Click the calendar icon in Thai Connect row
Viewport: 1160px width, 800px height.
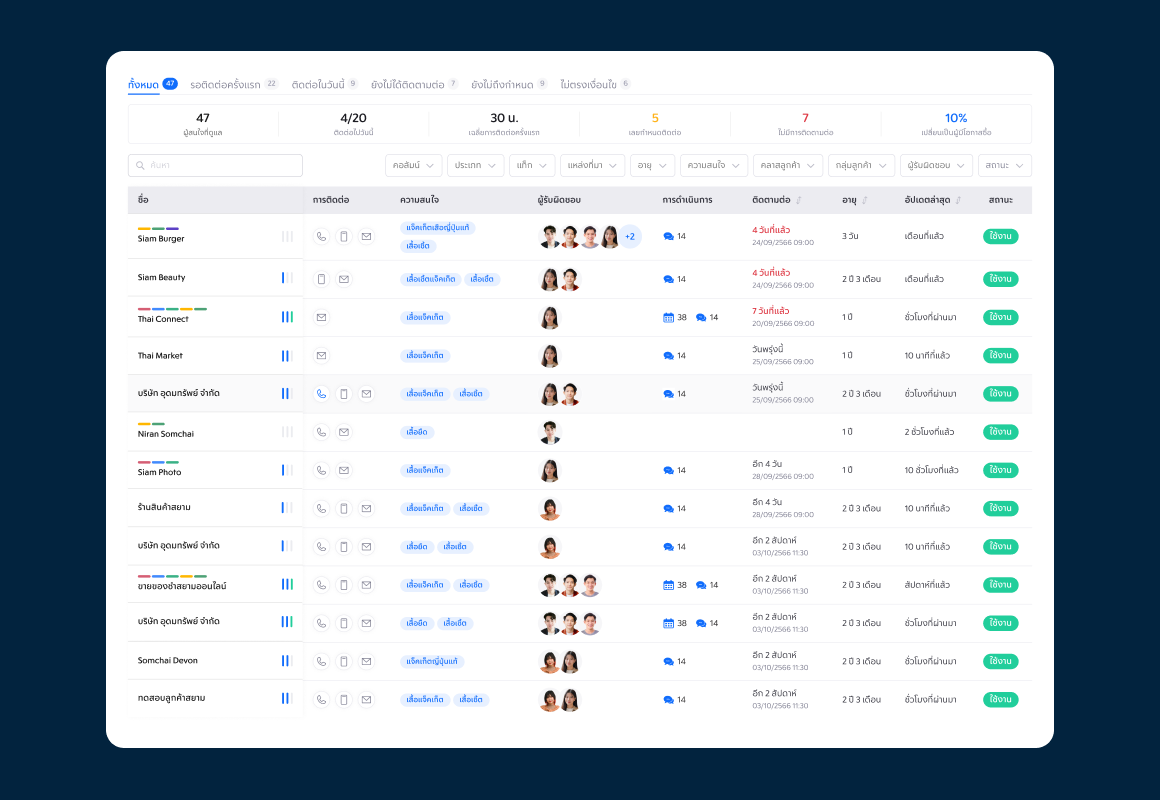668,317
